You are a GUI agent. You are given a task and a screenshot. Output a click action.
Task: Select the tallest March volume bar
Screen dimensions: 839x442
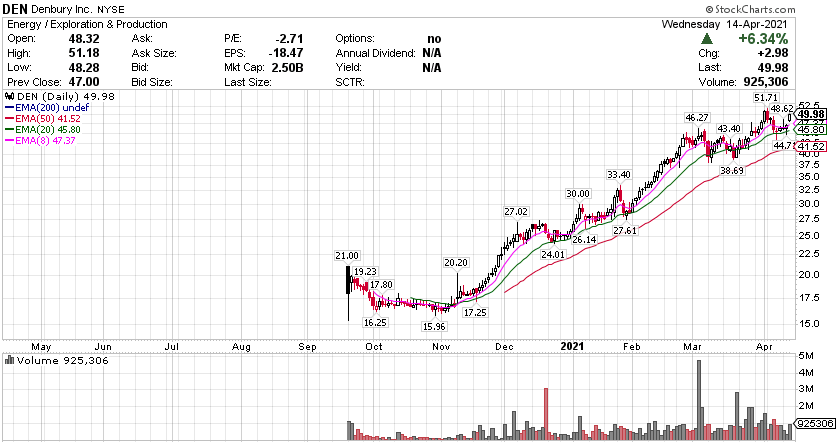pos(699,400)
